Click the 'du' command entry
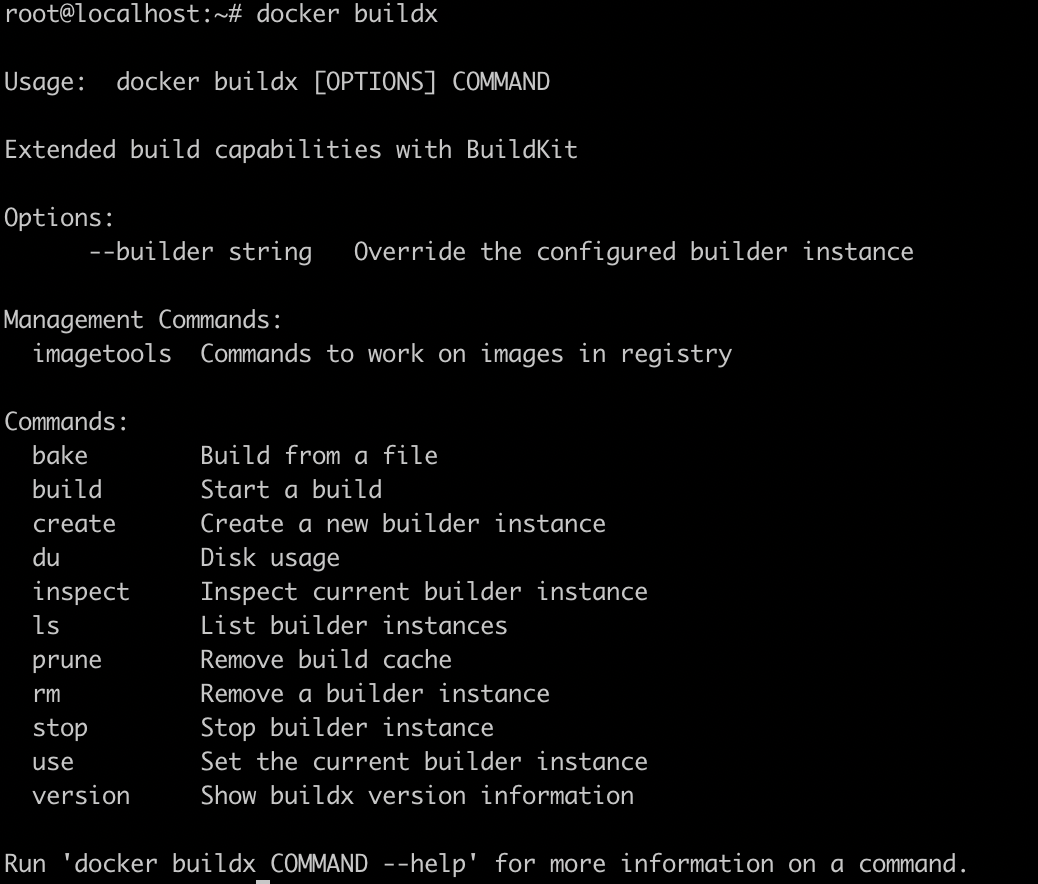 click(46, 558)
